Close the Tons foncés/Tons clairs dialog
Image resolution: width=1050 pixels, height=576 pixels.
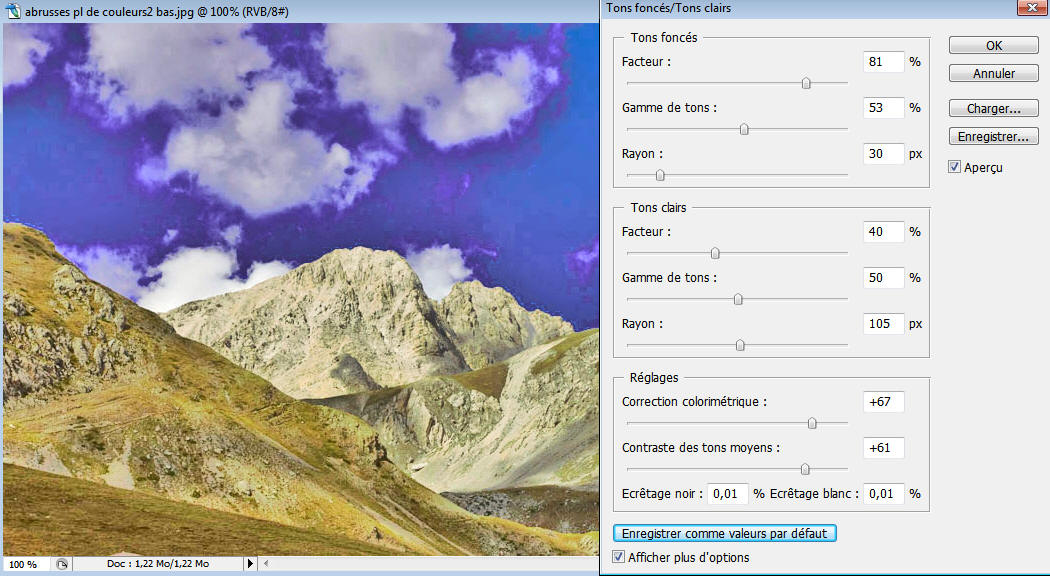tap(1032, 8)
